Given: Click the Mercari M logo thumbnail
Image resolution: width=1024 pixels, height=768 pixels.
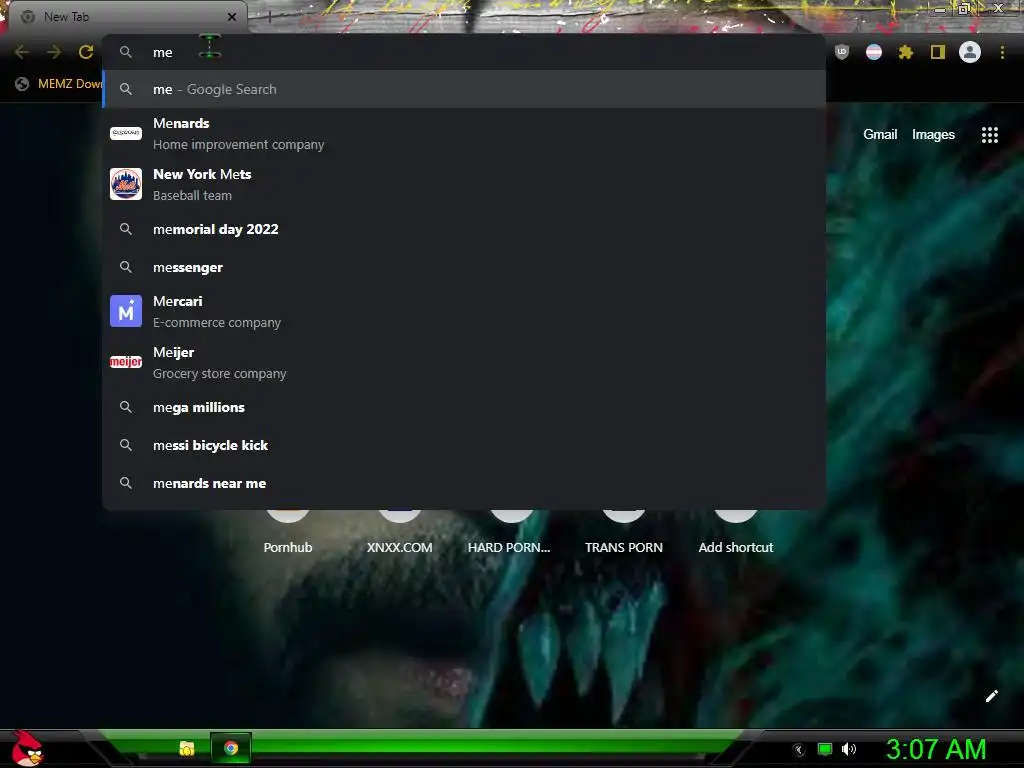Looking at the screenshot, I should coord(126,311).
